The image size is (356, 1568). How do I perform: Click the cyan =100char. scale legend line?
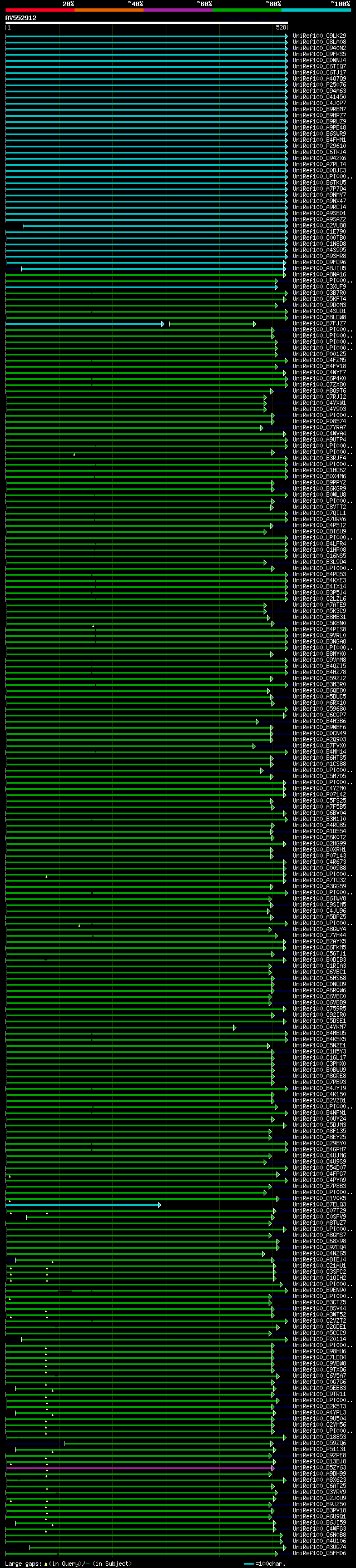(x=248, y=1564)
